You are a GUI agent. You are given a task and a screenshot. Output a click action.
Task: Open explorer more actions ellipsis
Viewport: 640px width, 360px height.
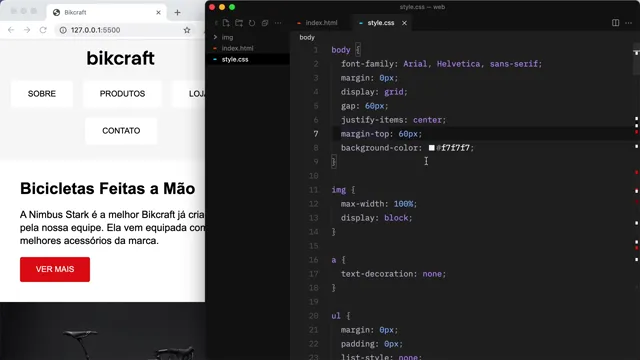[278, 23]
